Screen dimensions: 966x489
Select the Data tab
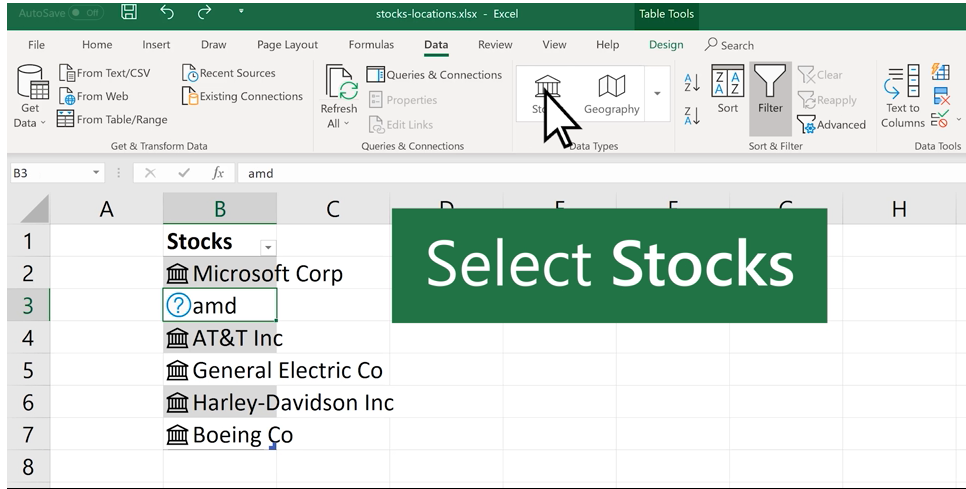point(436,45)
